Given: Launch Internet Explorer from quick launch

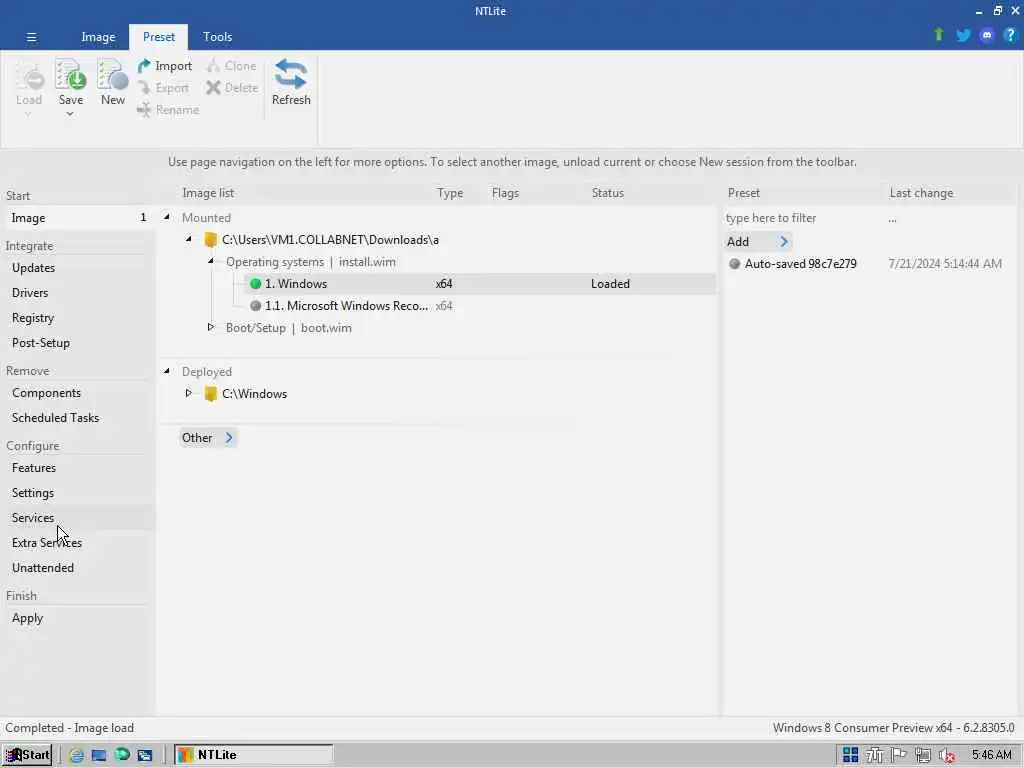Looking at the screenshot, I should pyautogui.click(x=76, y=756).
